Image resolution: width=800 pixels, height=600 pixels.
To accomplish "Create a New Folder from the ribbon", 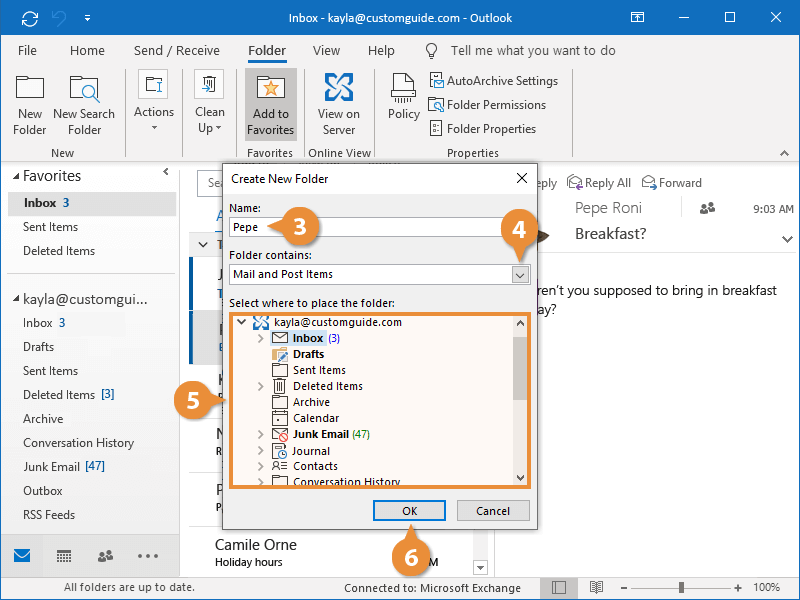I will (x=30, y=106).
